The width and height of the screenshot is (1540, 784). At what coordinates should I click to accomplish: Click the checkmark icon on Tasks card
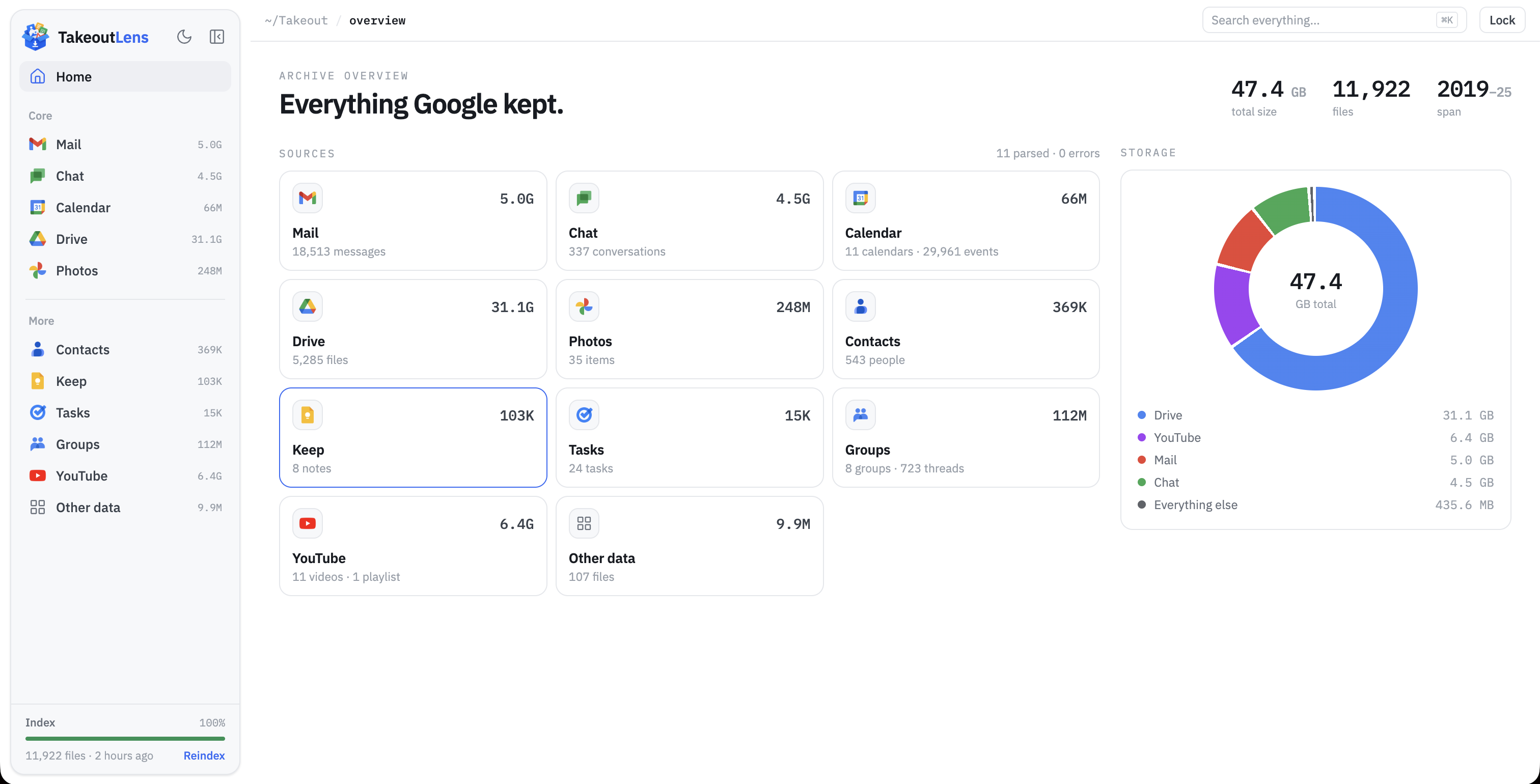584,415
